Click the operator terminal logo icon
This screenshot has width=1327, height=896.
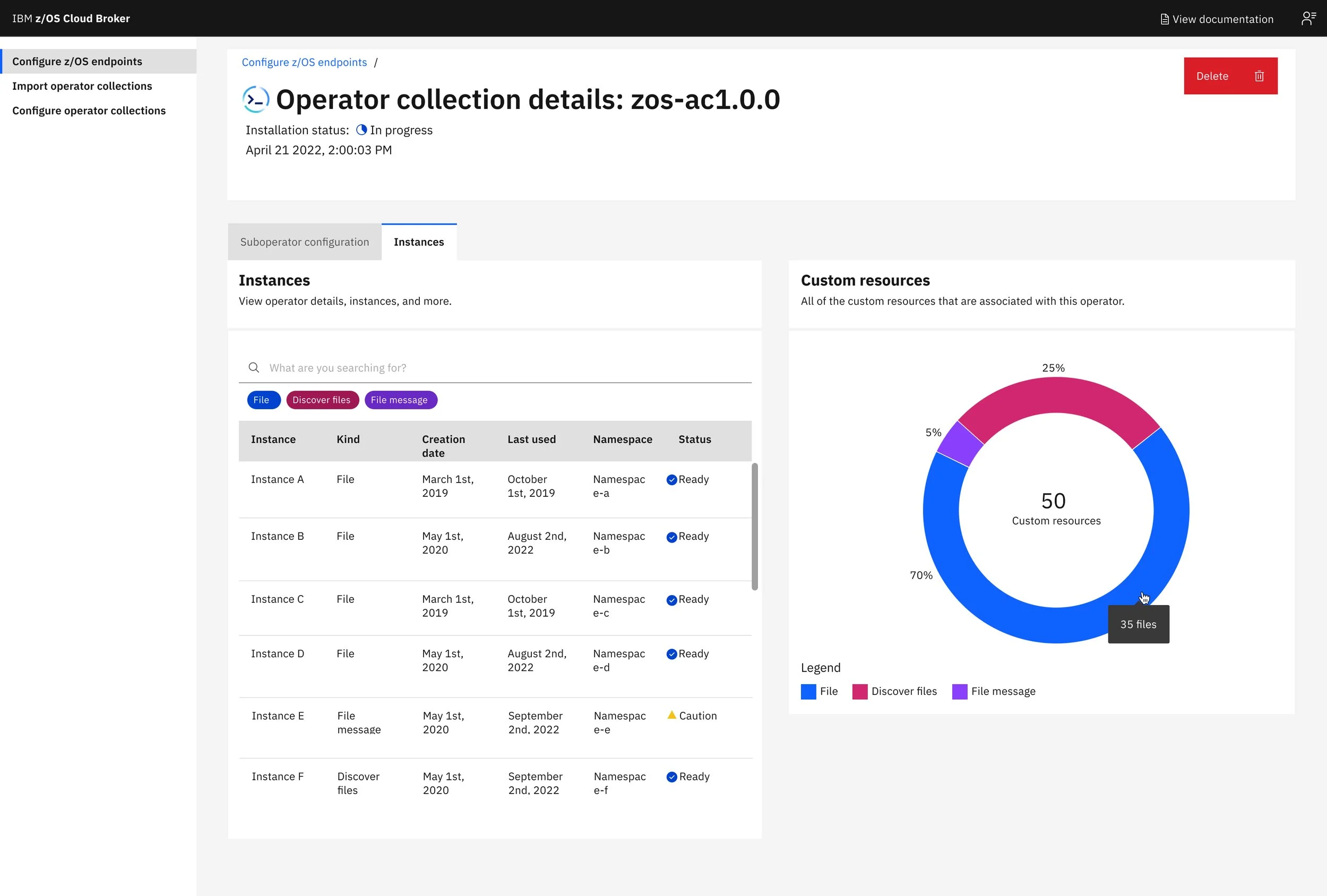(x=255, y=100)
